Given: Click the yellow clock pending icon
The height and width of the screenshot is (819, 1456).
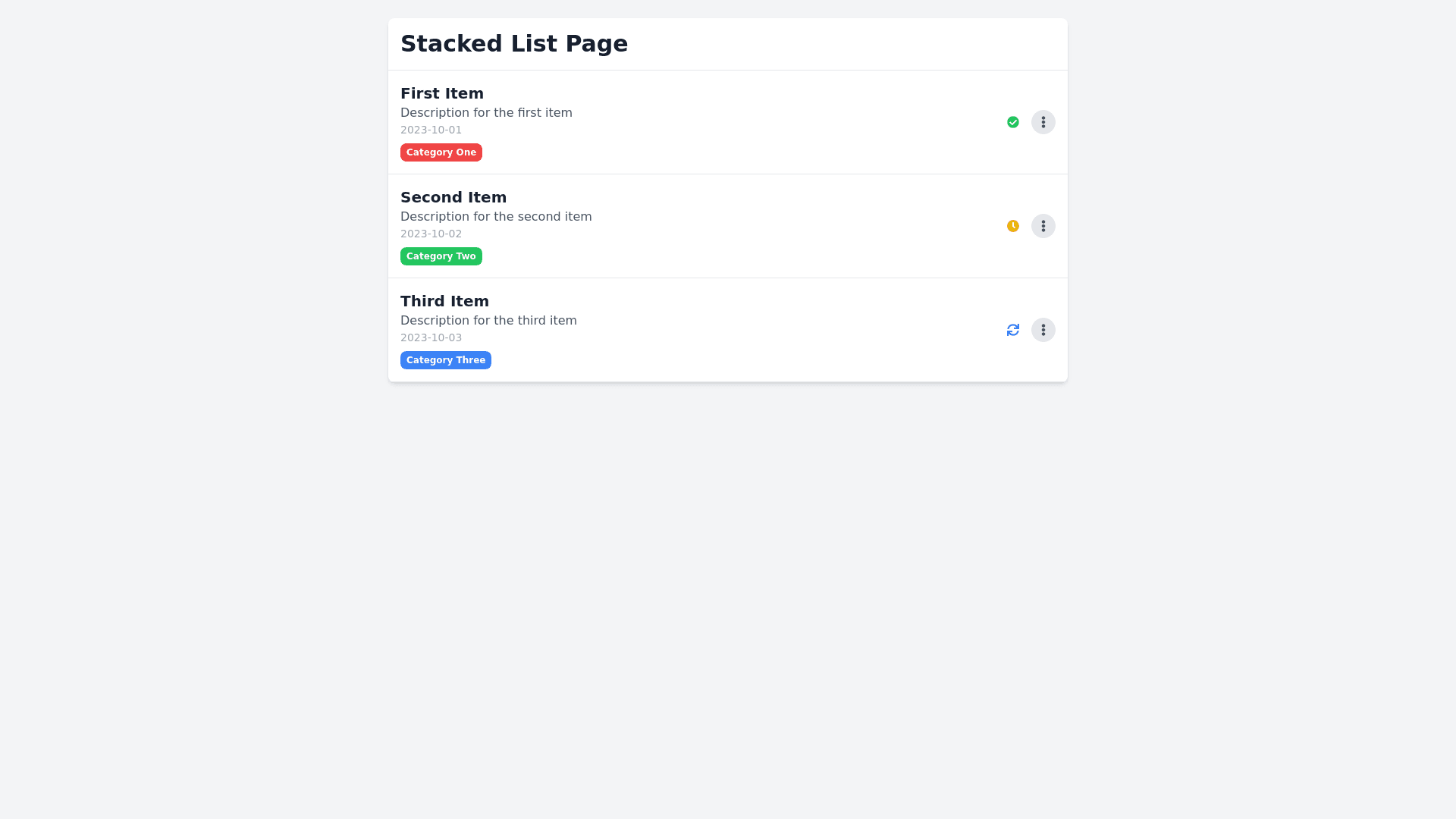Looking at the screenshot, I should pyautogui.click(x=1013, y=226).
